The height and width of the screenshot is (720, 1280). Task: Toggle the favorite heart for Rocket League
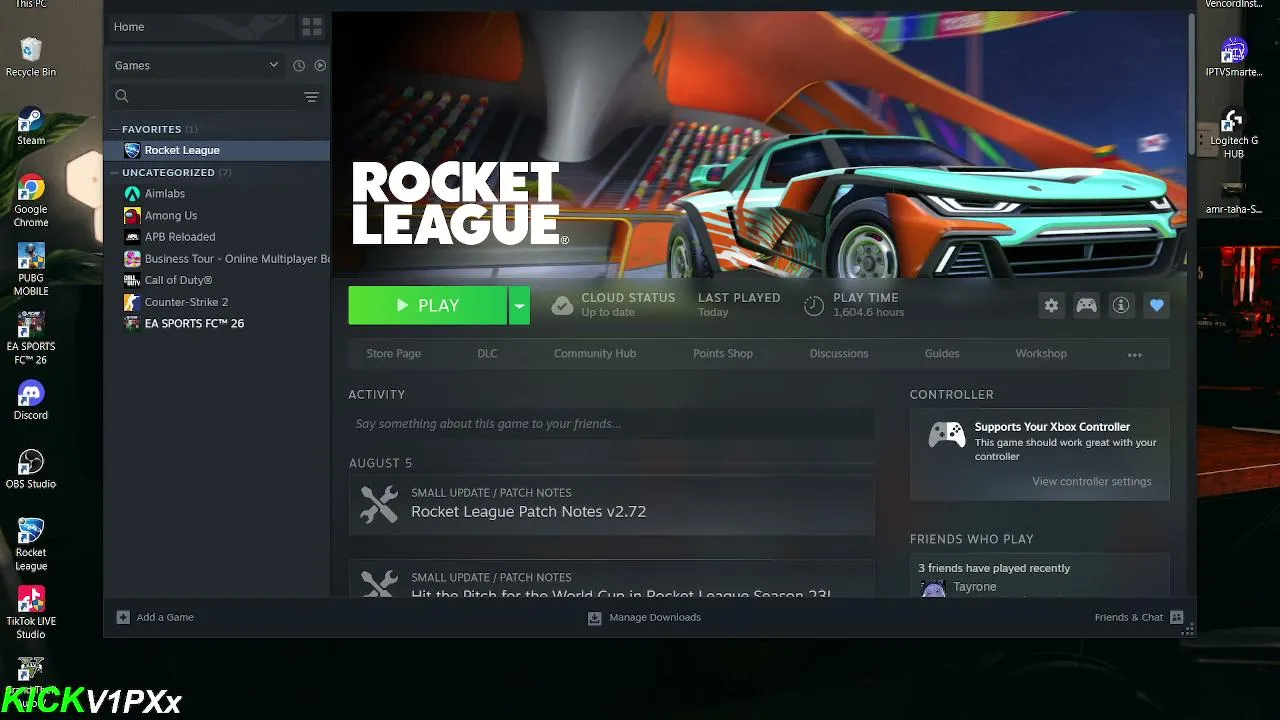coord(1157,306)
